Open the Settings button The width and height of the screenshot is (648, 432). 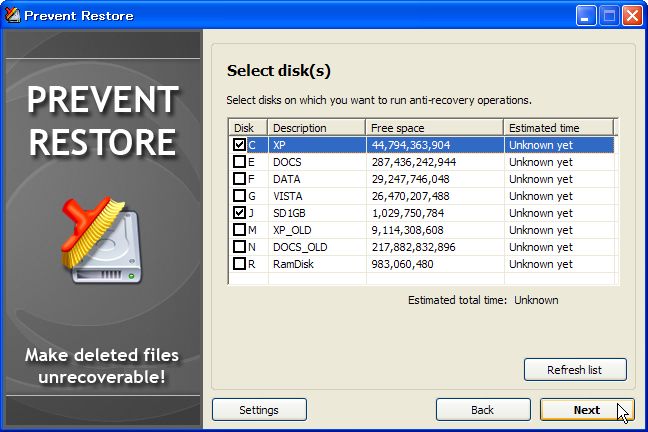click(x=259, y=410)
